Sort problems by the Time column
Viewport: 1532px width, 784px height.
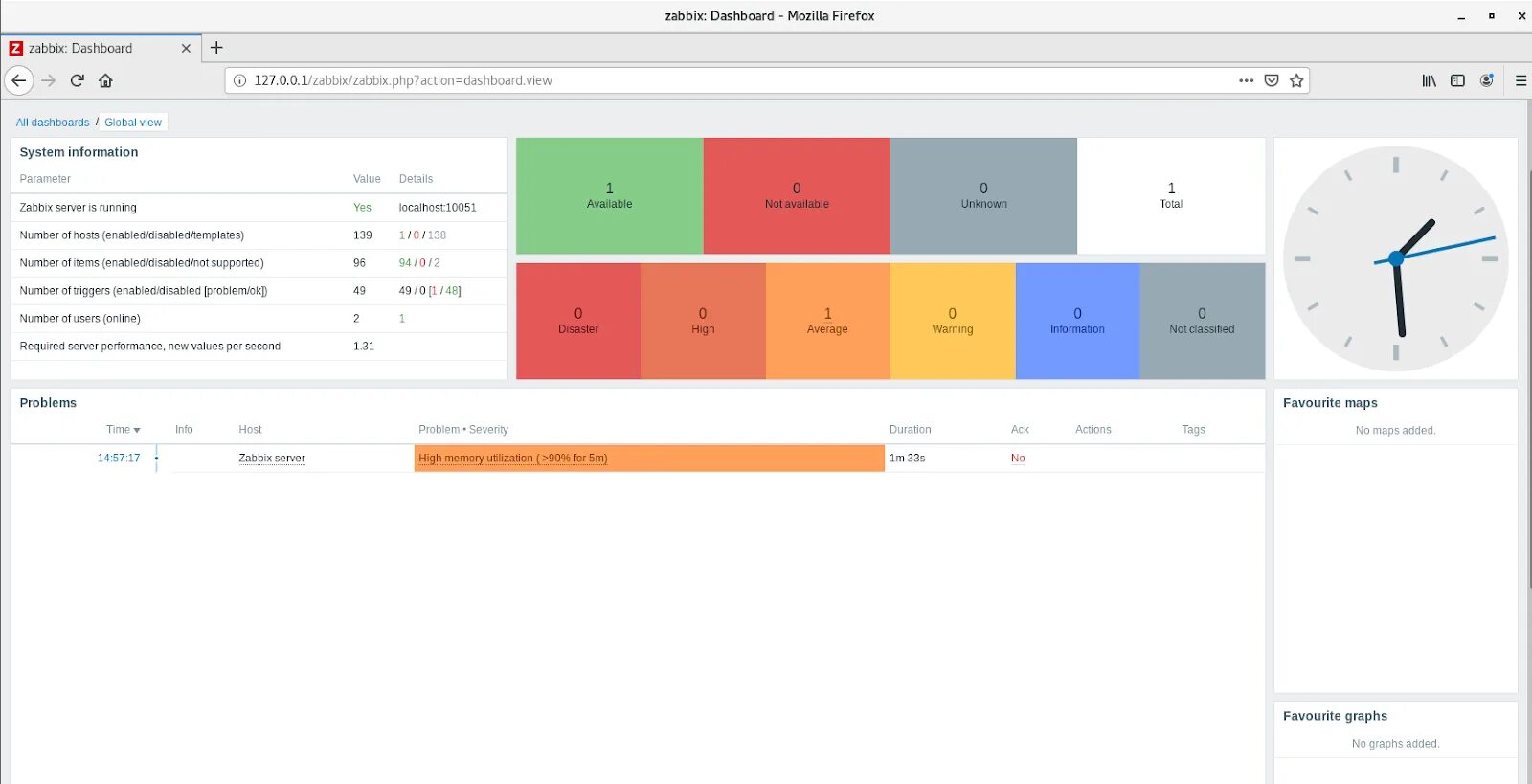tap(123, 430)
